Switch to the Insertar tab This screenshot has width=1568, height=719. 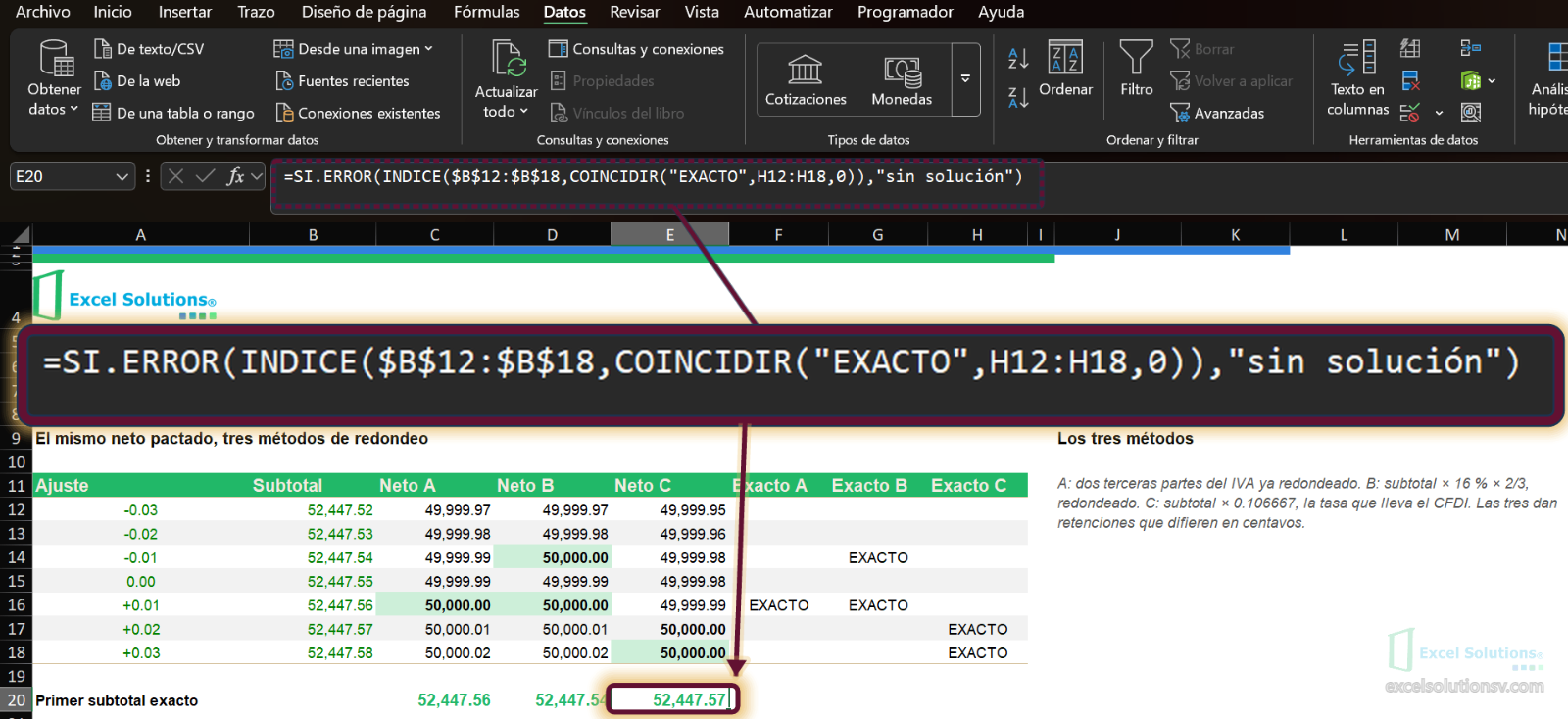(x=185, y=12)
